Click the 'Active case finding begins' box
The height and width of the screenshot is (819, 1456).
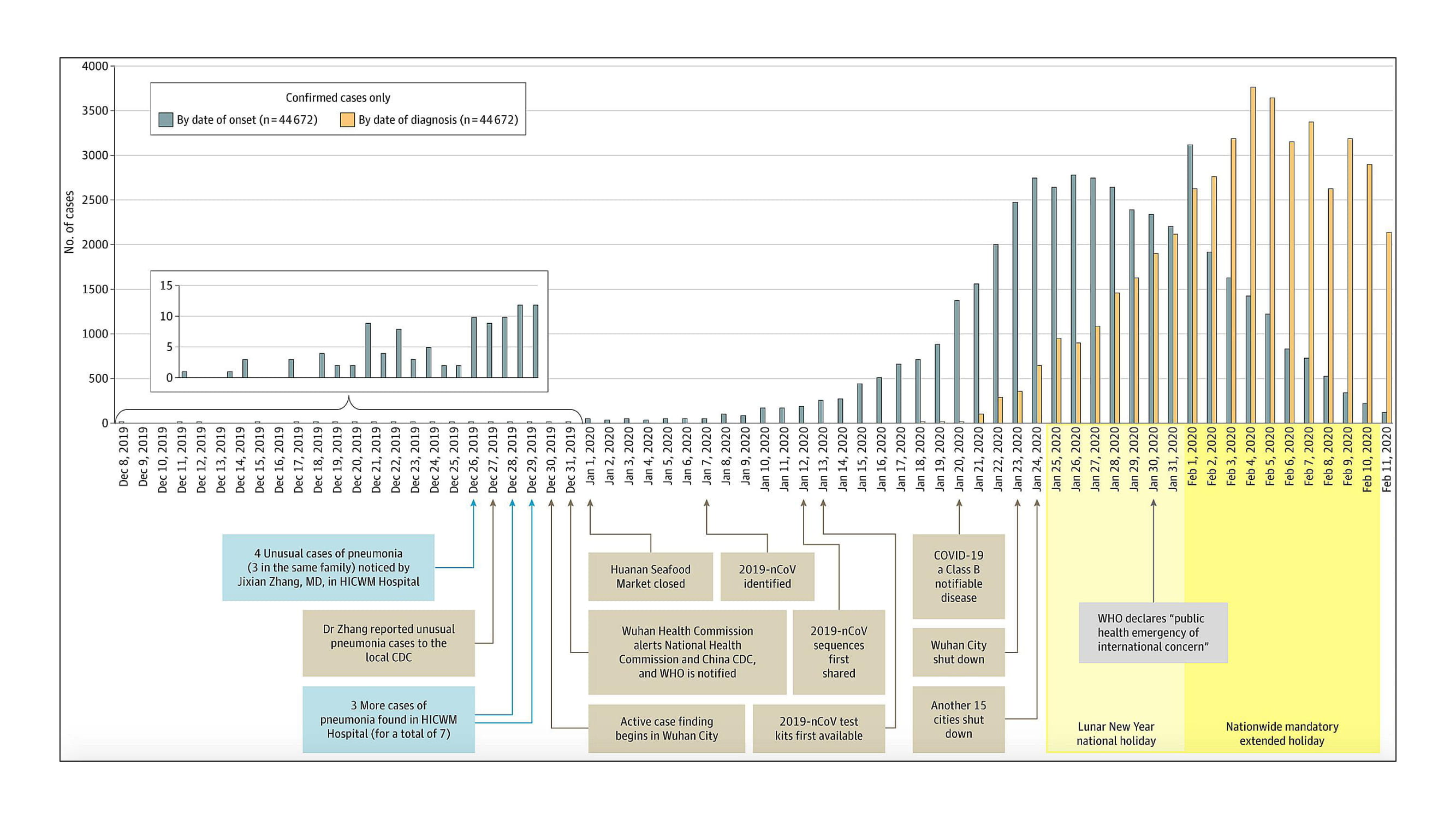click(x=666, y=728)
